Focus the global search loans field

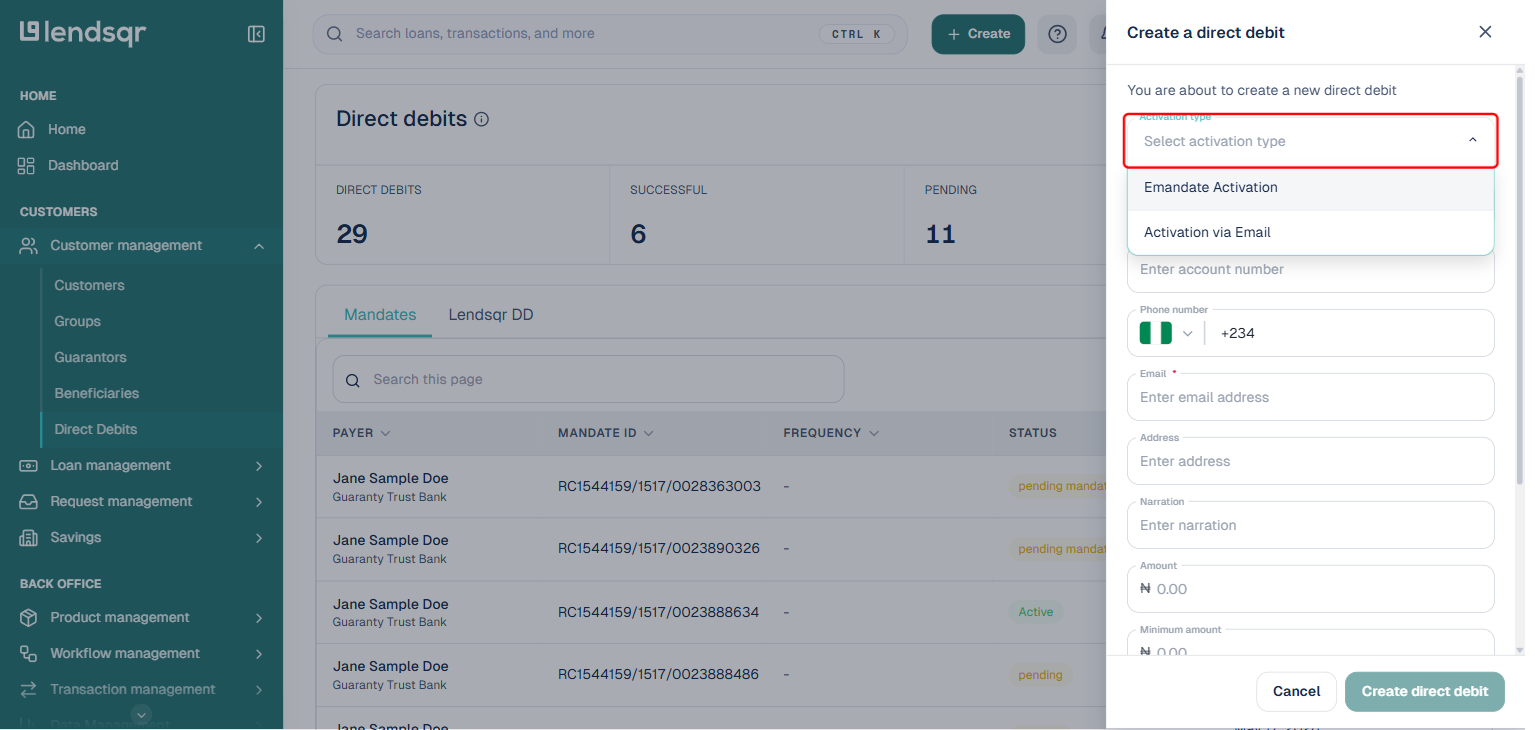(610, 34)
